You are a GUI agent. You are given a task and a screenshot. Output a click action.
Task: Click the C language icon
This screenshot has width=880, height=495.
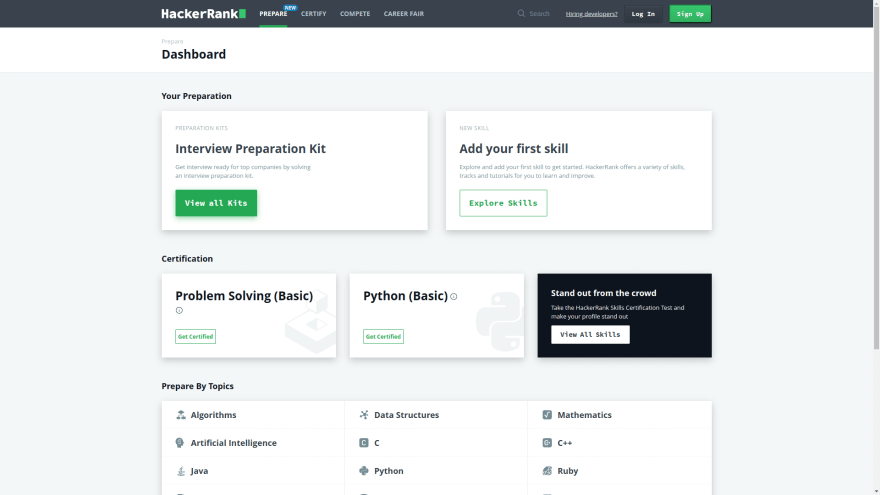tap(364, 443)
